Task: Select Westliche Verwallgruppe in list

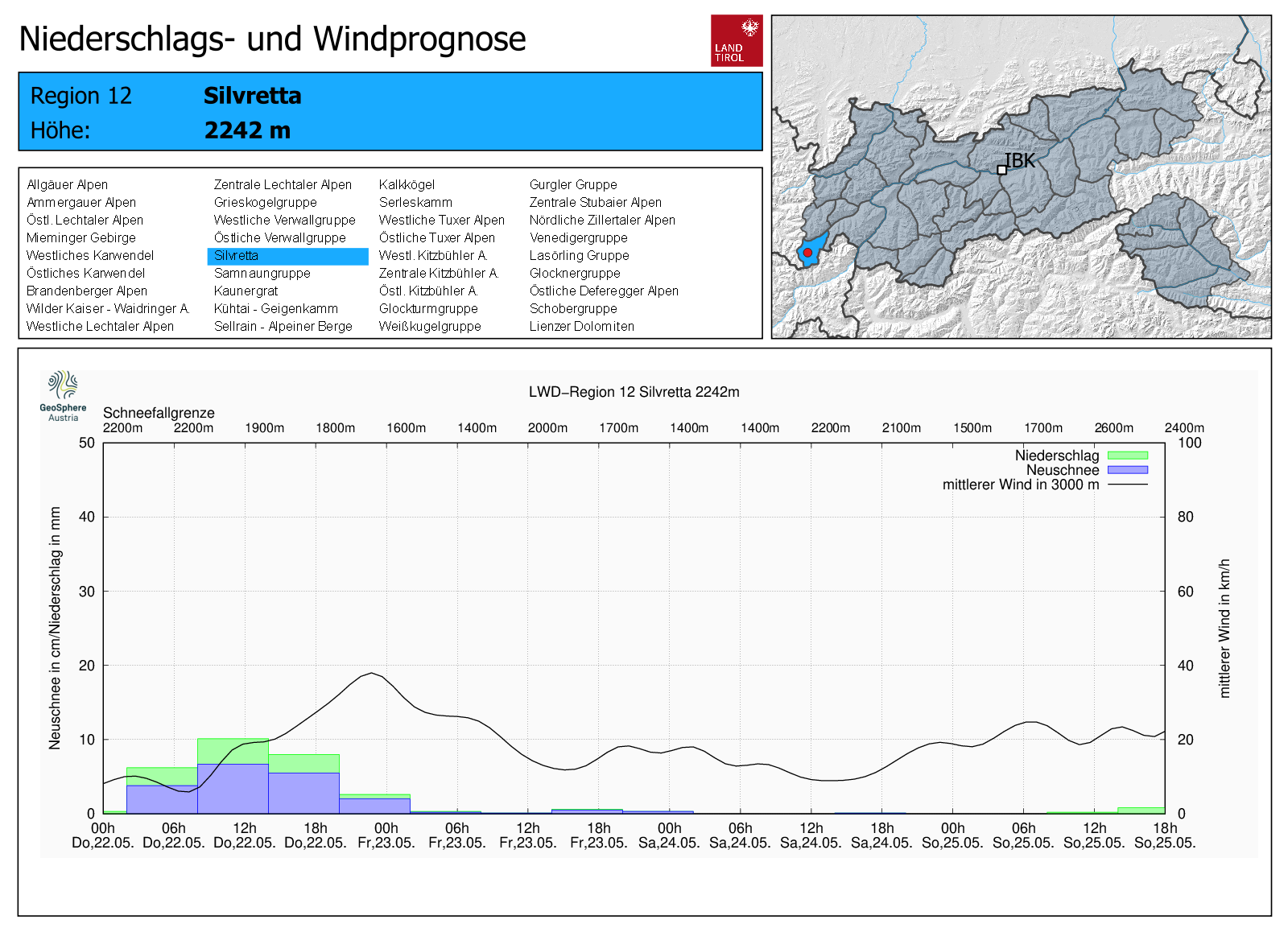Action: click(284, 221)
